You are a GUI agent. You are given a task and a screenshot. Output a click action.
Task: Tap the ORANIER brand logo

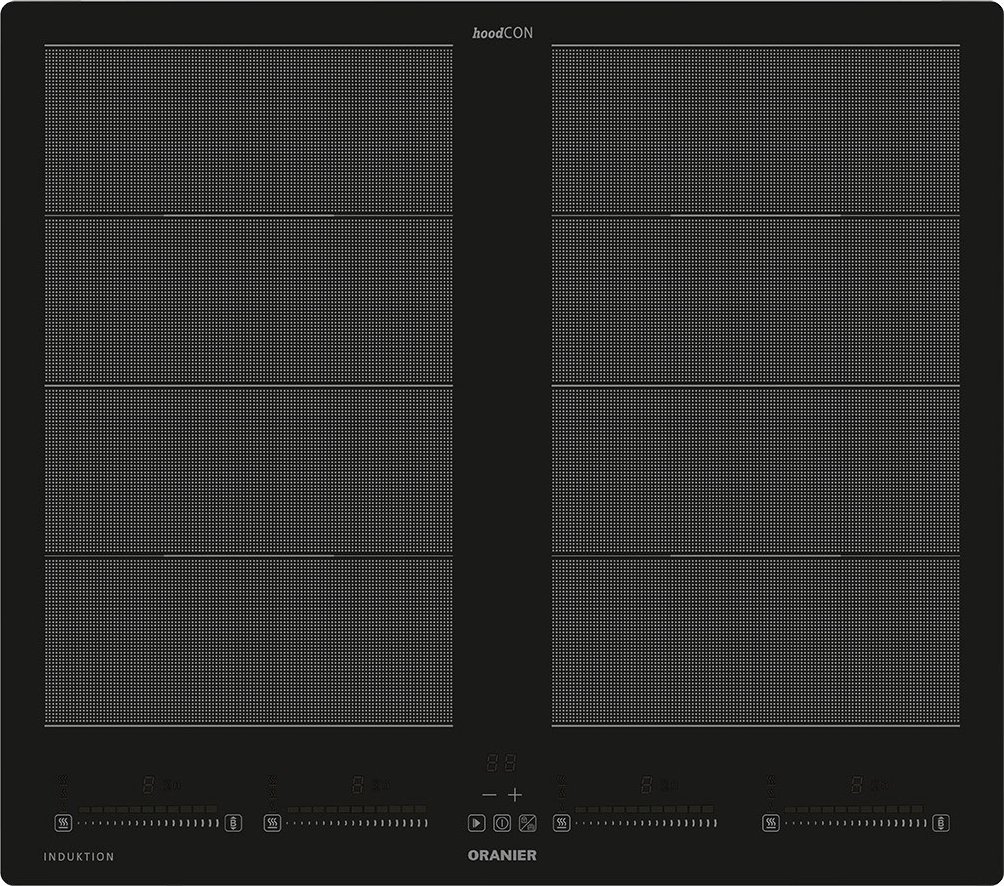pyautogui.click(x=502, y=856)
